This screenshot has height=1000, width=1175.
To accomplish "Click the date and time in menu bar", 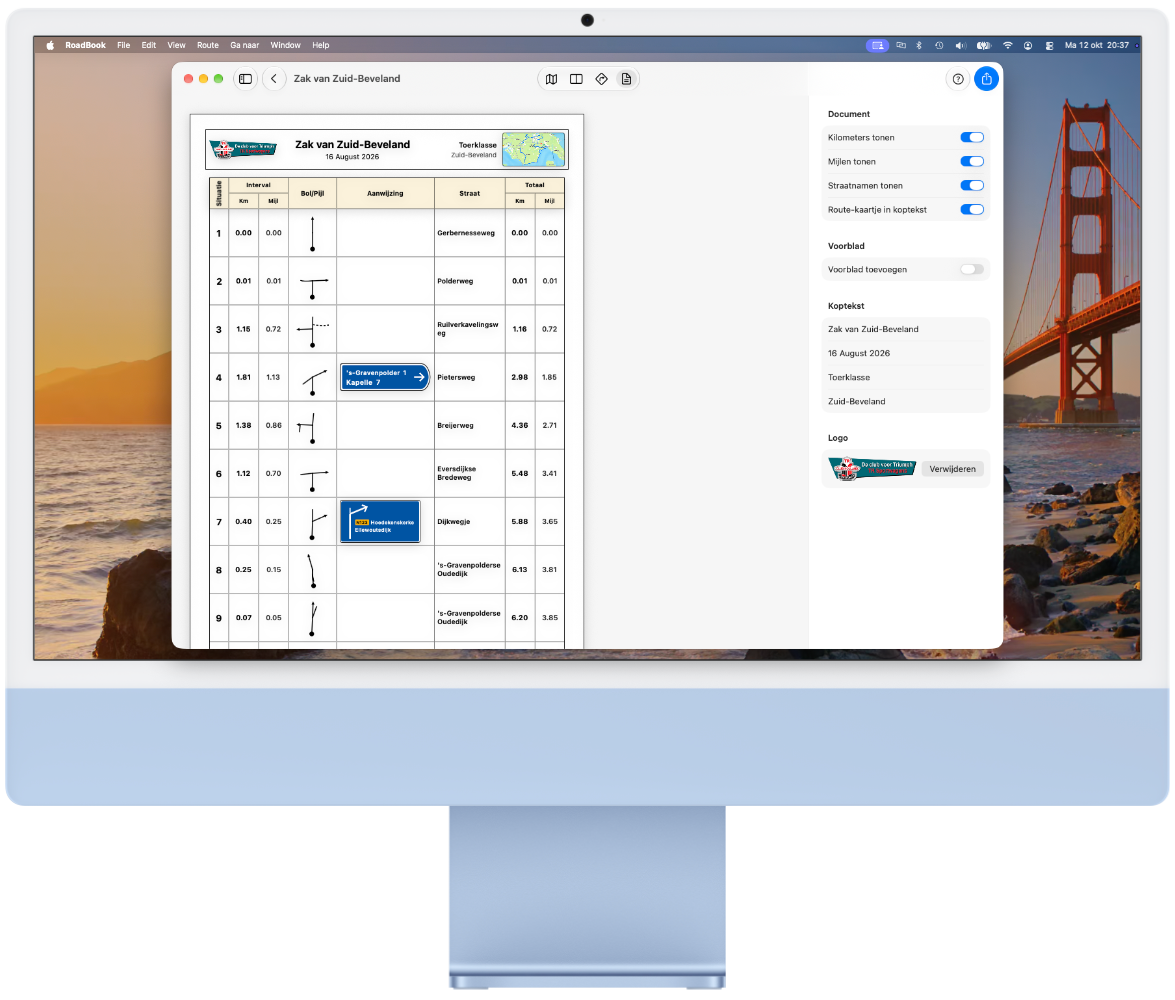I will (1096, 45).
